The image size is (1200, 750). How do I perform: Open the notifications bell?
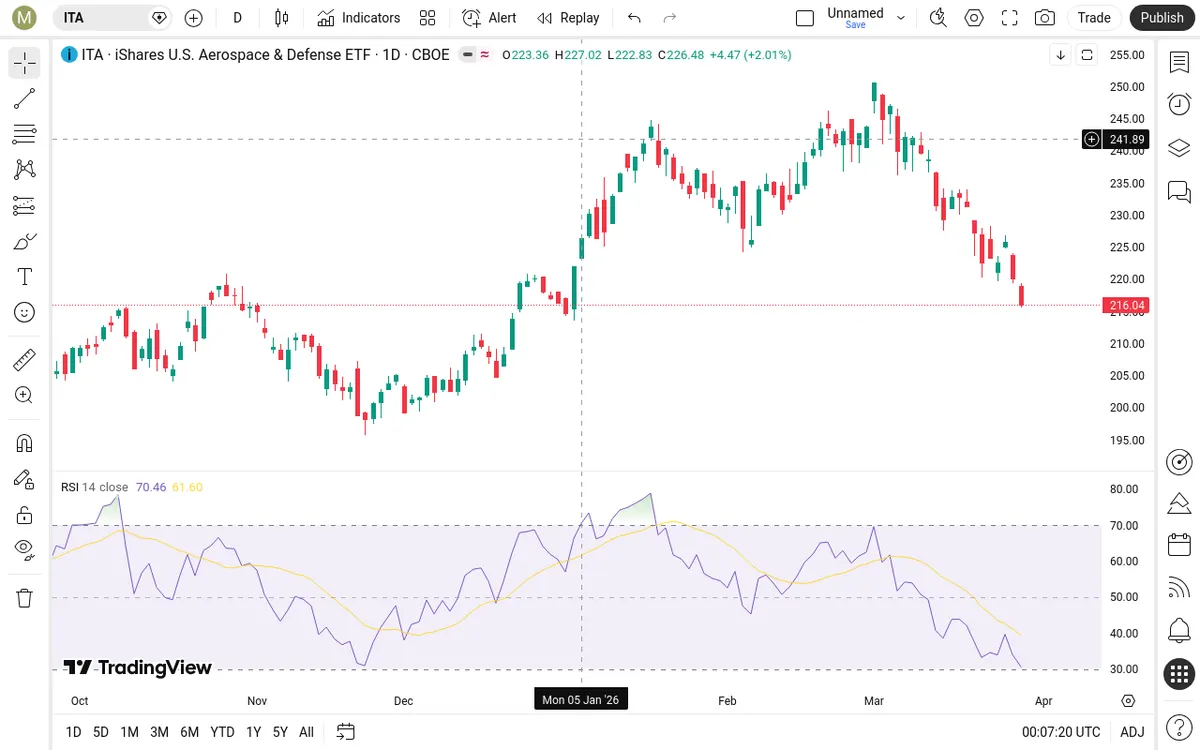click(1179, 631)
